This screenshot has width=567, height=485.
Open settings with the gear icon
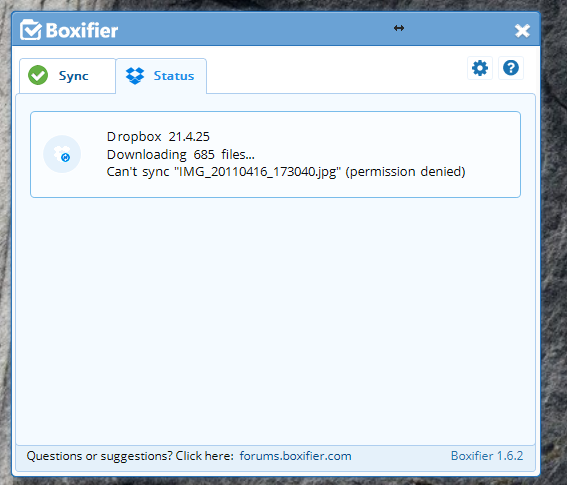480,68
